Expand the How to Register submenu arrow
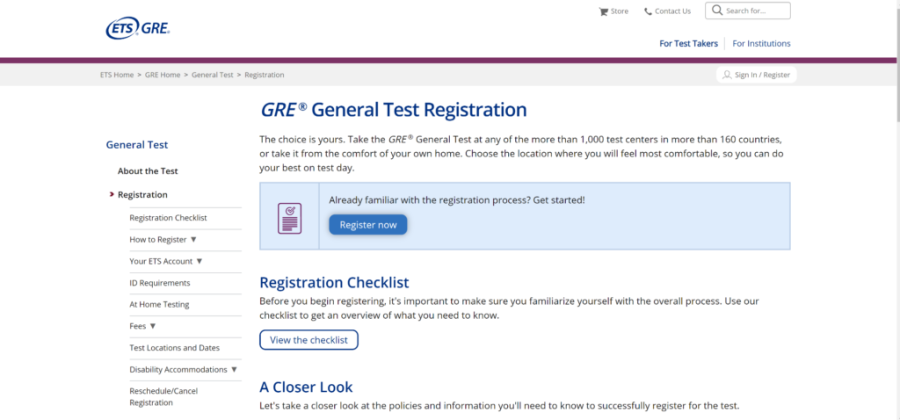 click(x=194, y=240)
